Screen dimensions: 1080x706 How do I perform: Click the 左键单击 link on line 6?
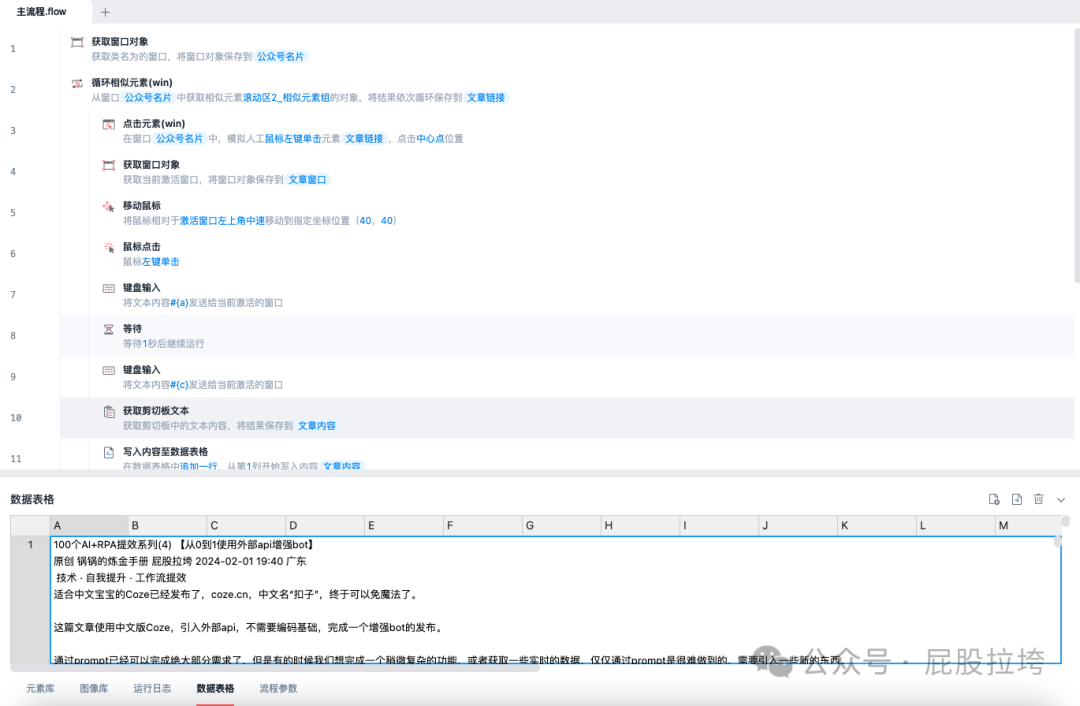tap(160, 262)
